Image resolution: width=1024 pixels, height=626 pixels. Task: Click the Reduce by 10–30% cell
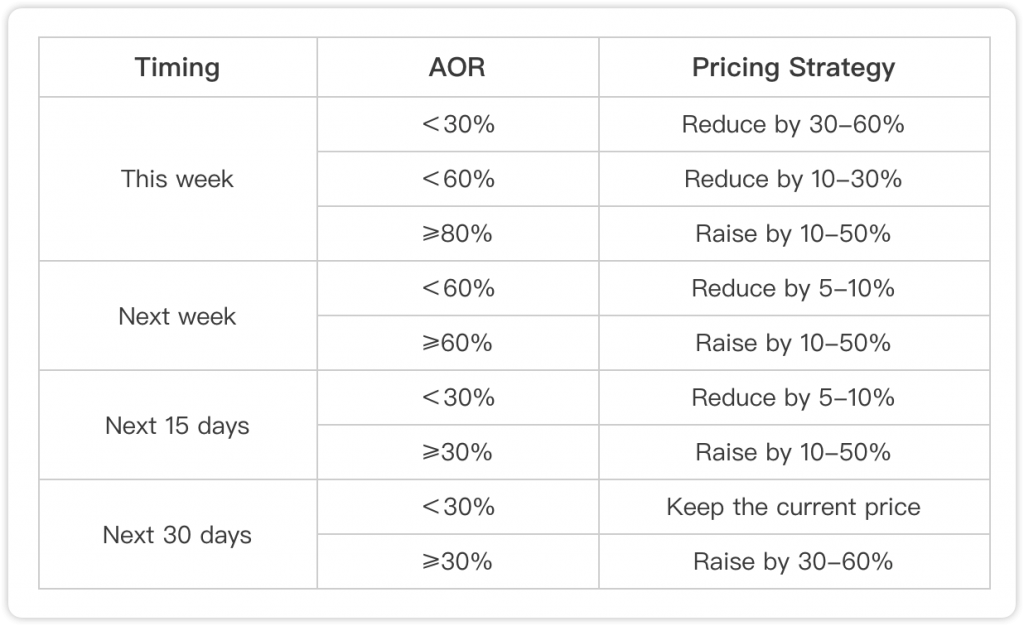tap(794, 179)
